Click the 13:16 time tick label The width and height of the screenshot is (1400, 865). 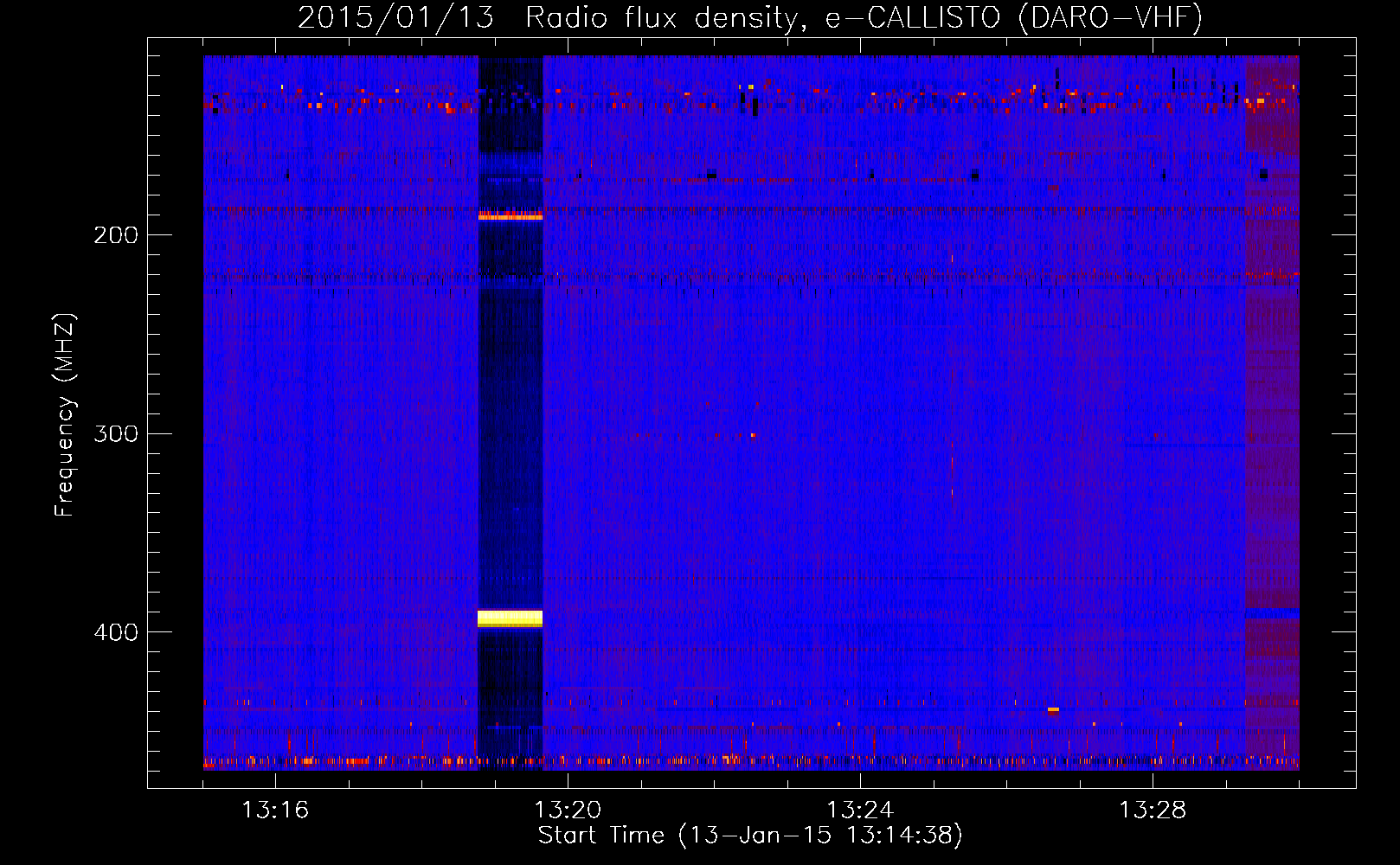pyautogui.click(x=275, y=810)
